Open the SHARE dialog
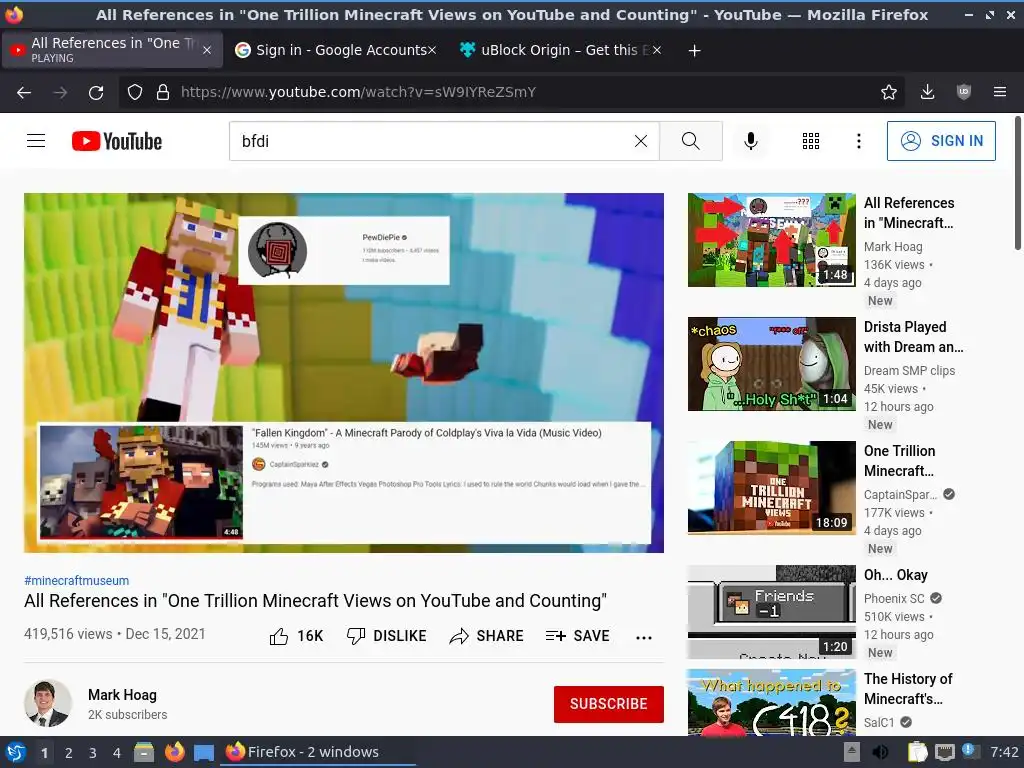Viewport: 1024px width, 768px height. [487, 636]
